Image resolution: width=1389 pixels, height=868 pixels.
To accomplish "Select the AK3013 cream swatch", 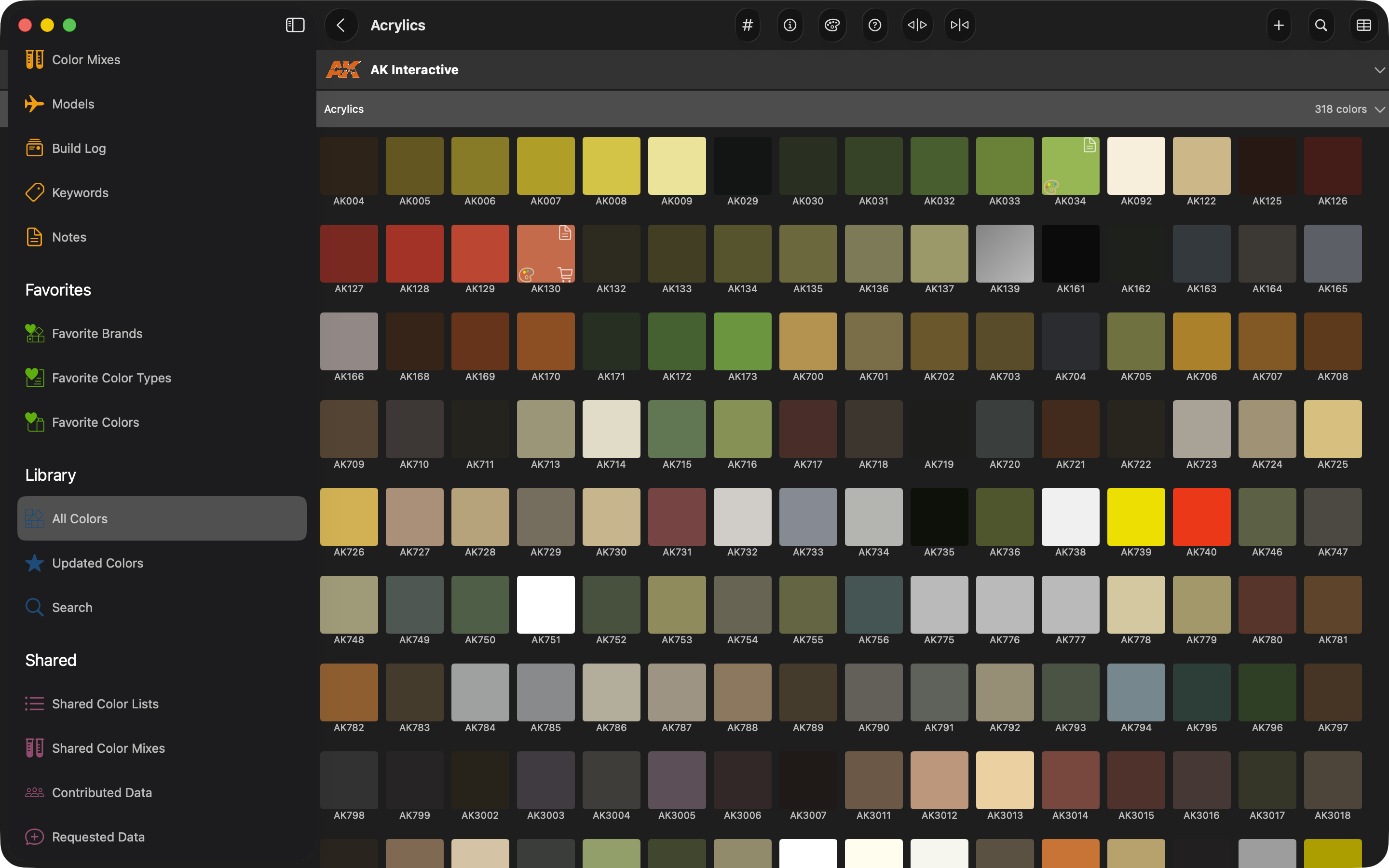I will click(x=1005, y=780).
